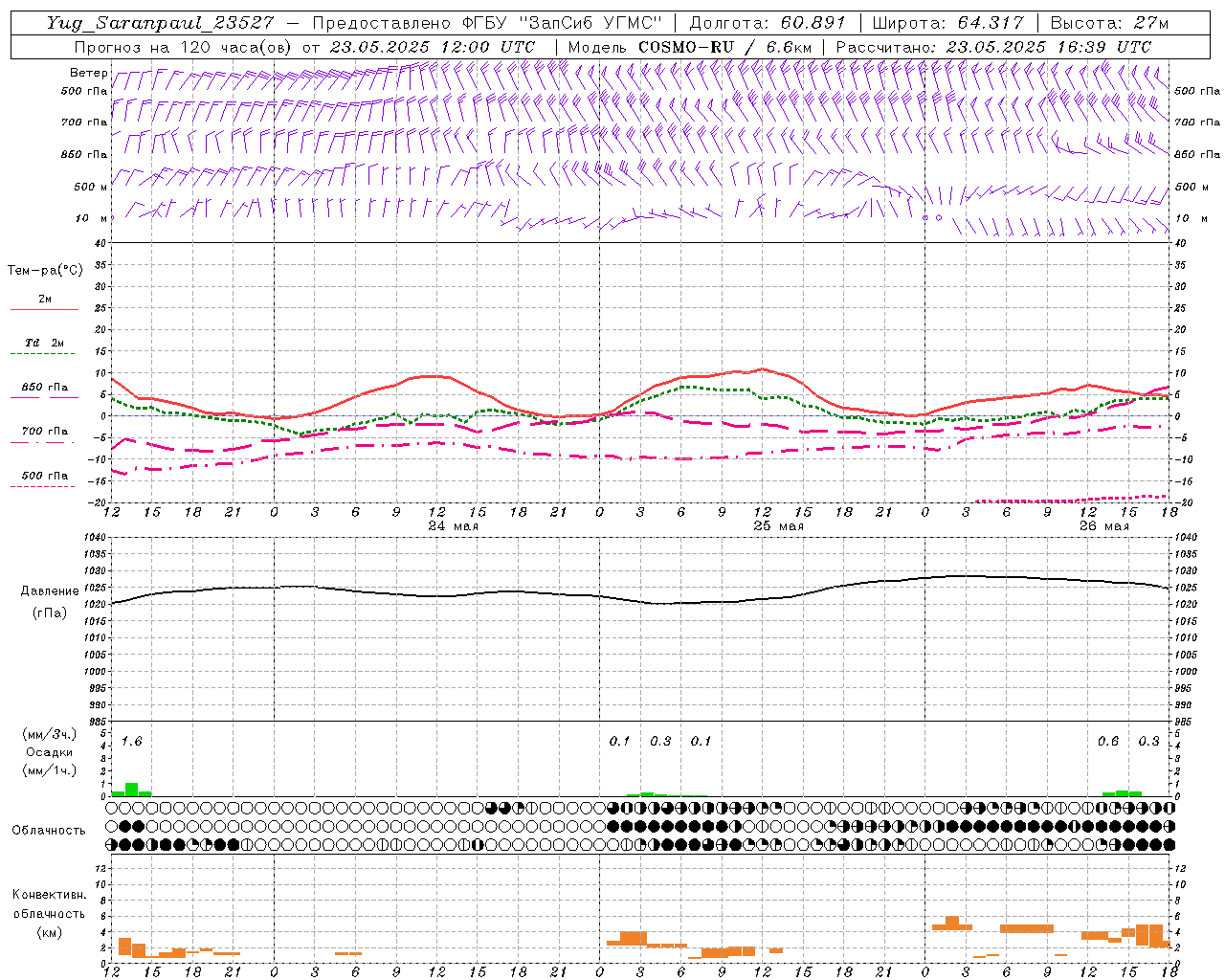Click the '25 мая' date label
The width and height of the screenshot is (1225, 980).
click(779, 526)
